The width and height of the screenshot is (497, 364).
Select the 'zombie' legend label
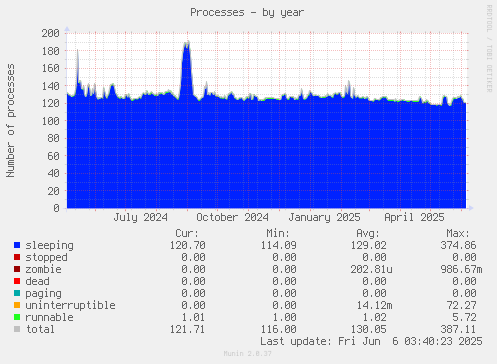pos(43,269)
